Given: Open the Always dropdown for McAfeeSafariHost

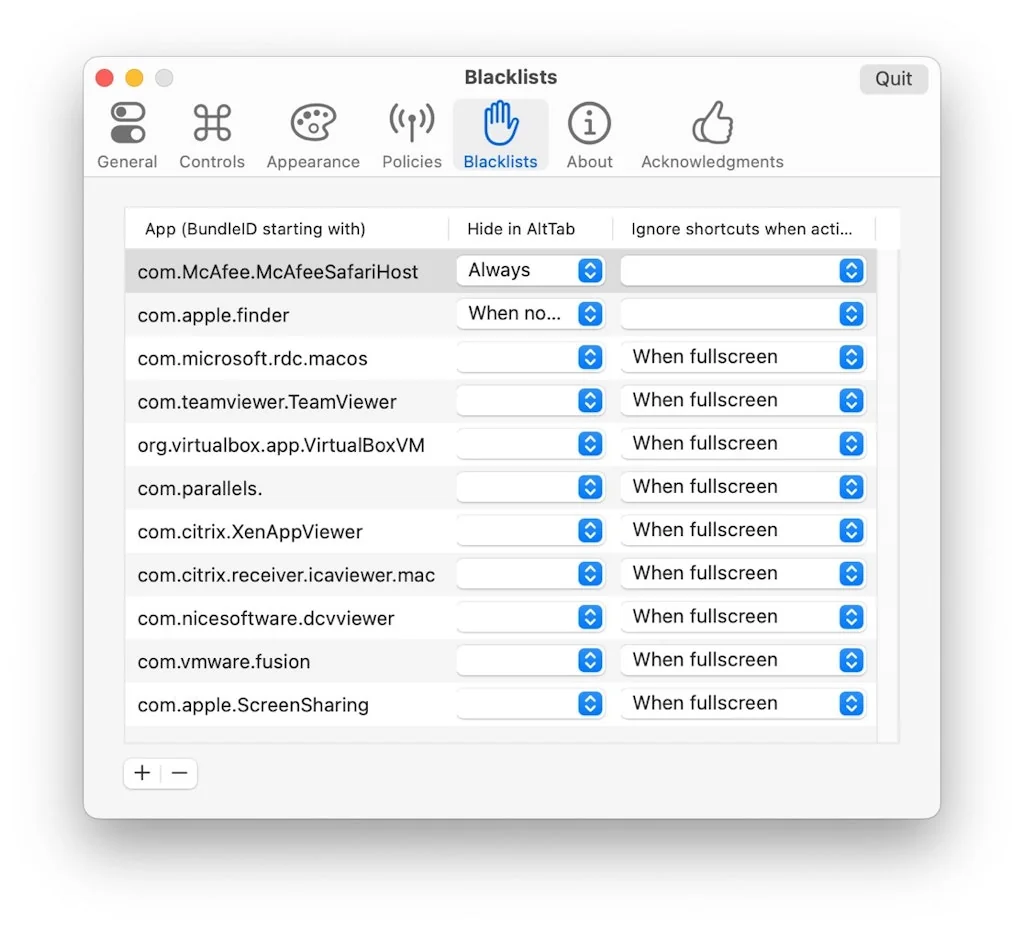Looking at the screenshot, I should [x=530, y=270].
